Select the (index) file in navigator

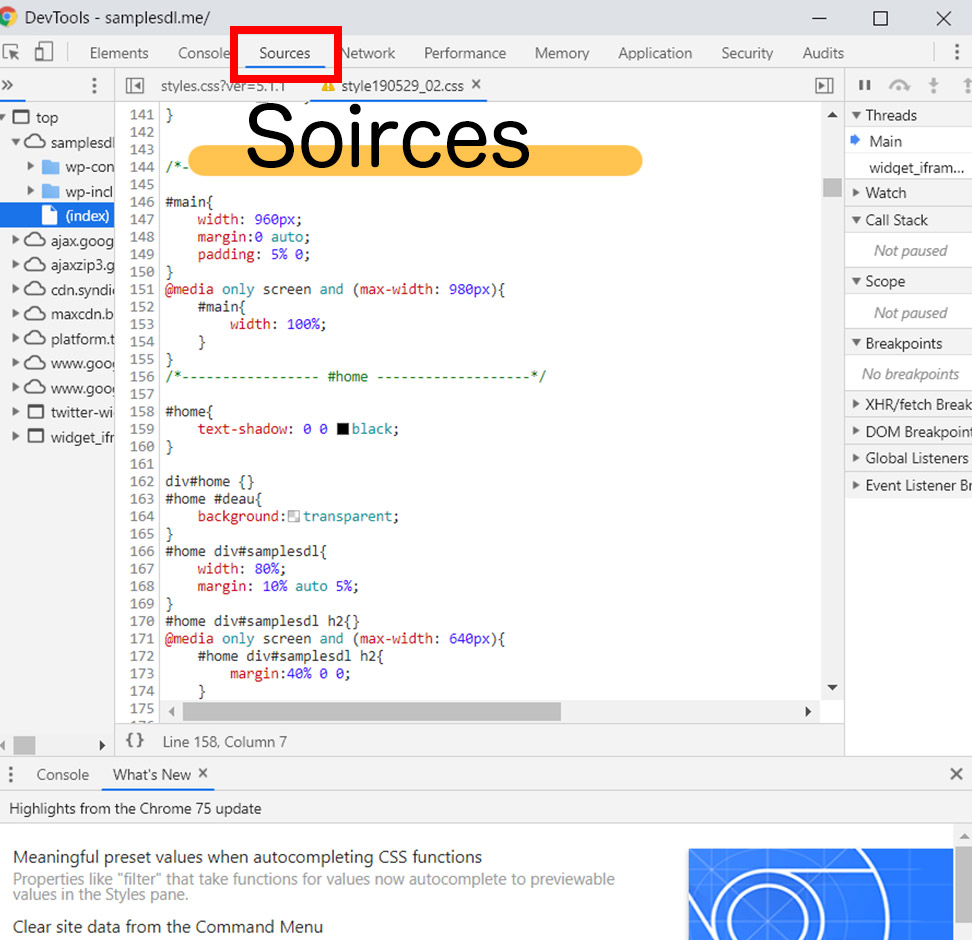click(x=87, y=215)
